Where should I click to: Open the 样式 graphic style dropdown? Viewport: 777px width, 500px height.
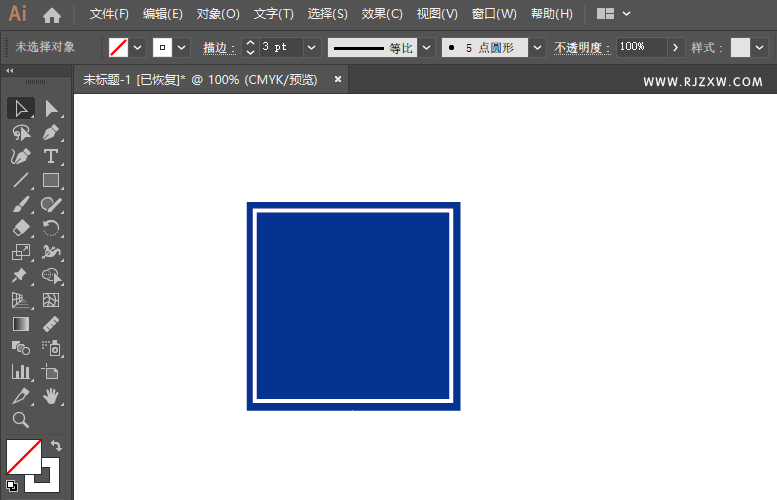point(760,48)
